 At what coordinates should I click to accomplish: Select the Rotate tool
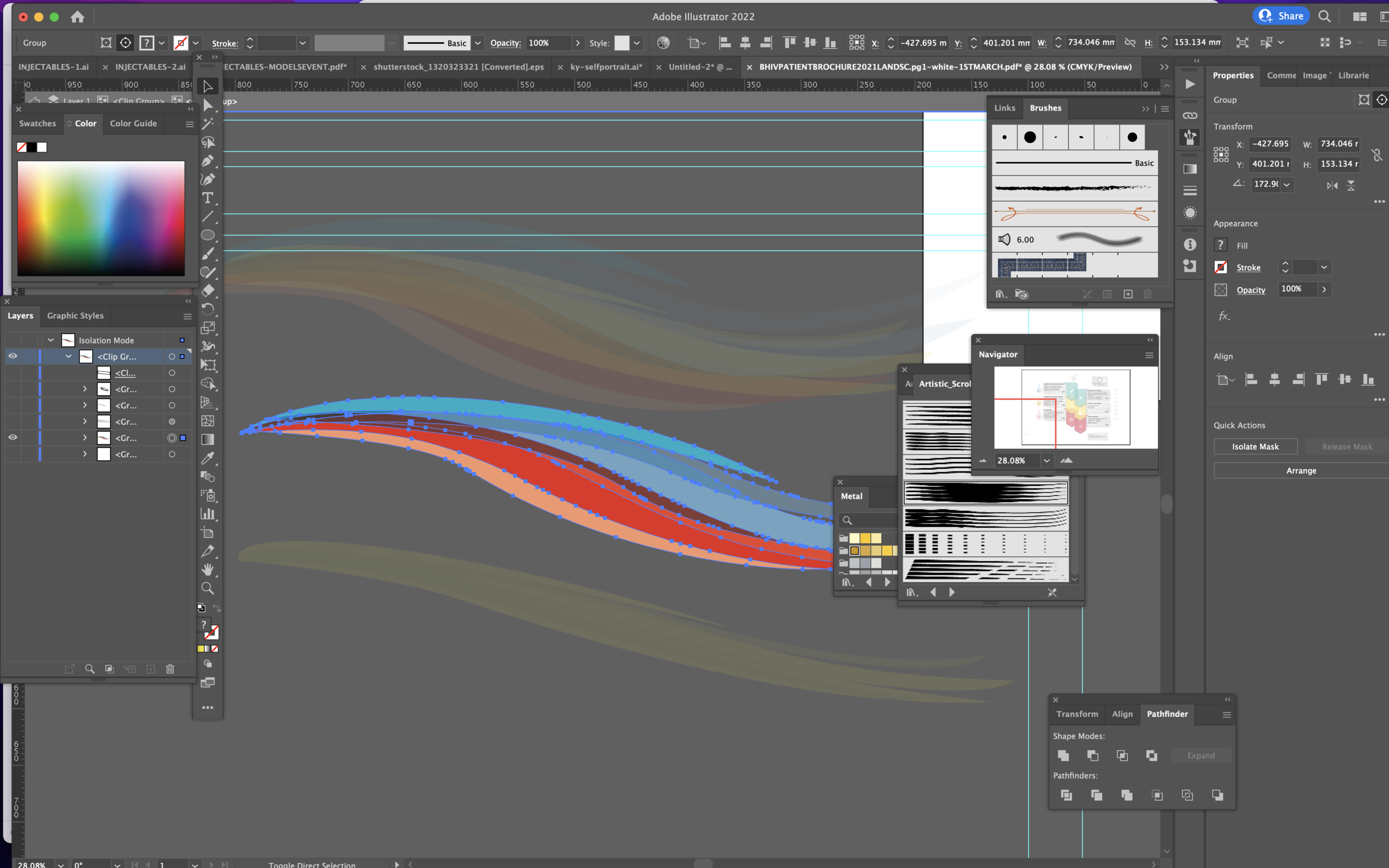pos(208,309)
